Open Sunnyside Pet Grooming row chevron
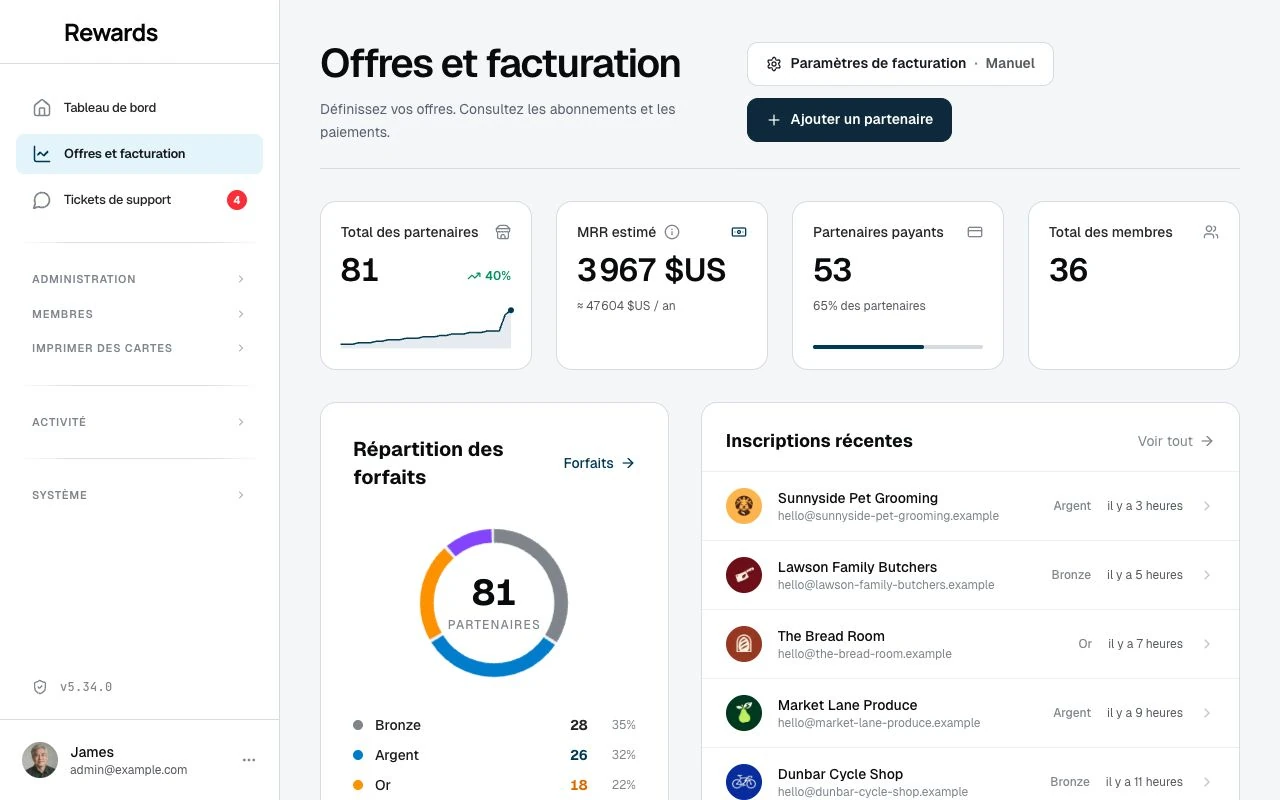Viewport: 1280px width, 800px height. [x=1207, y=506]
